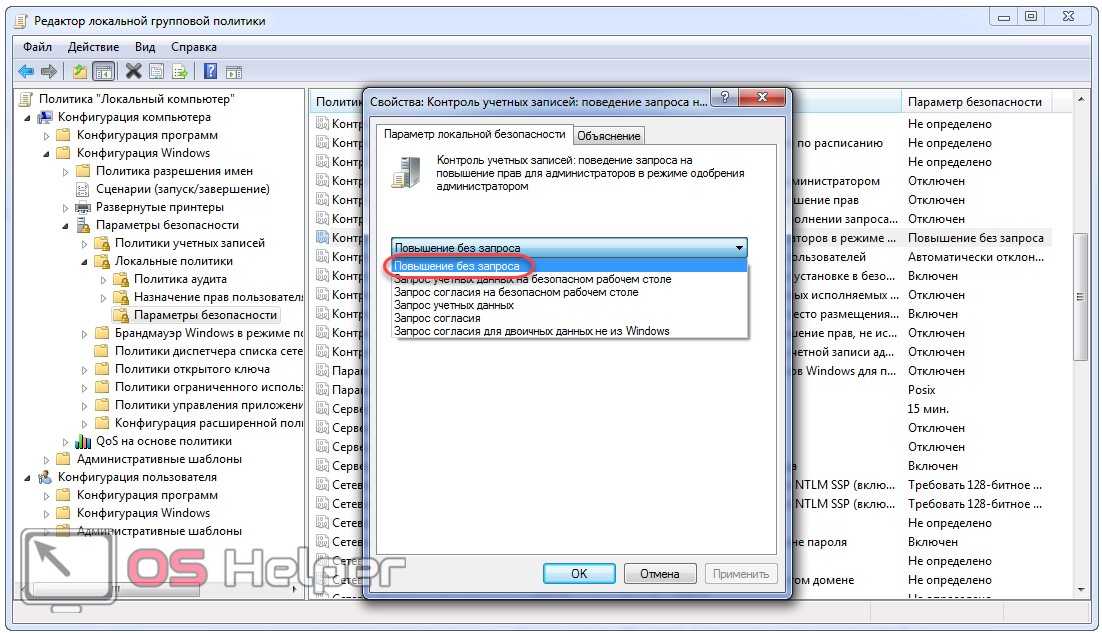Switch to the Объяснение tab
This screenshot has width=1102, height=633.
[x=609, y=135]
